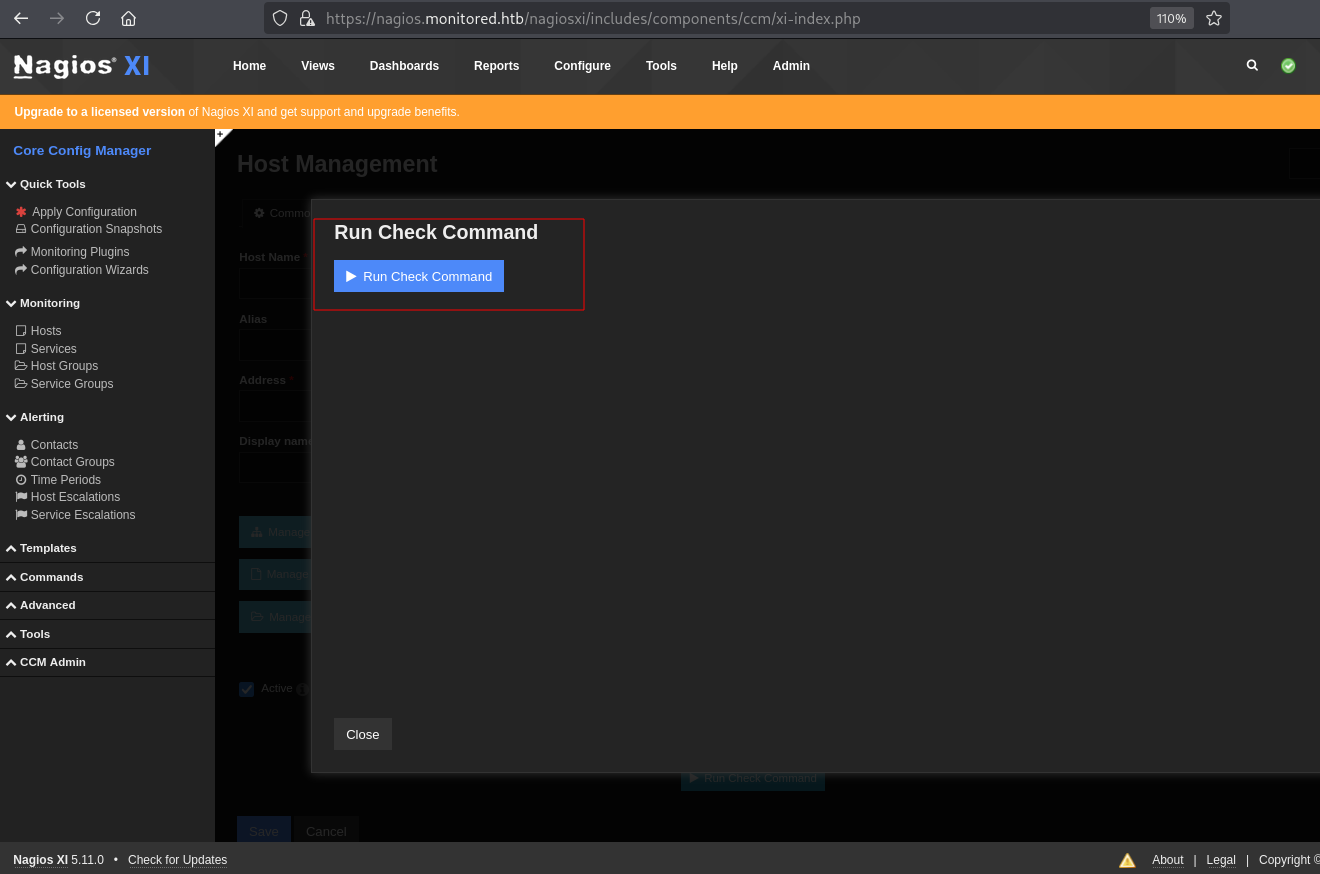This screenshot has height=874, width=1320.
Task: Open the Reports menu
Action: coord(497,66)
